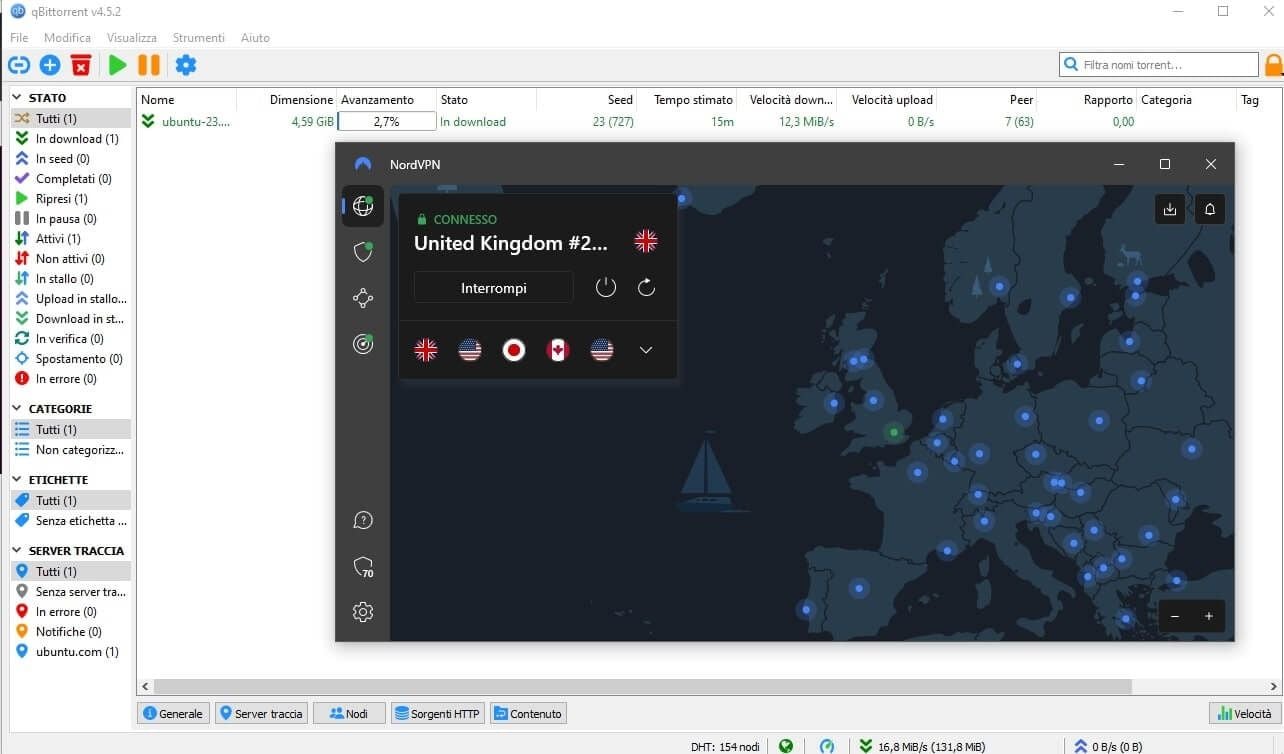Collapse the CATEGORIE section
Image resolution: width=1284 pixels, height=754 pixels.
[x=18, y=409]
